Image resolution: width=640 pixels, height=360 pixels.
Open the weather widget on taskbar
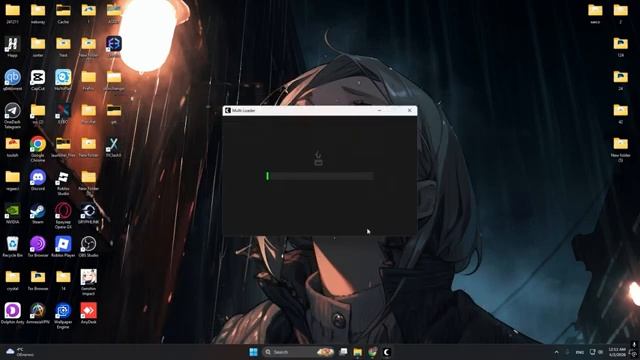[x=20, y=352]
